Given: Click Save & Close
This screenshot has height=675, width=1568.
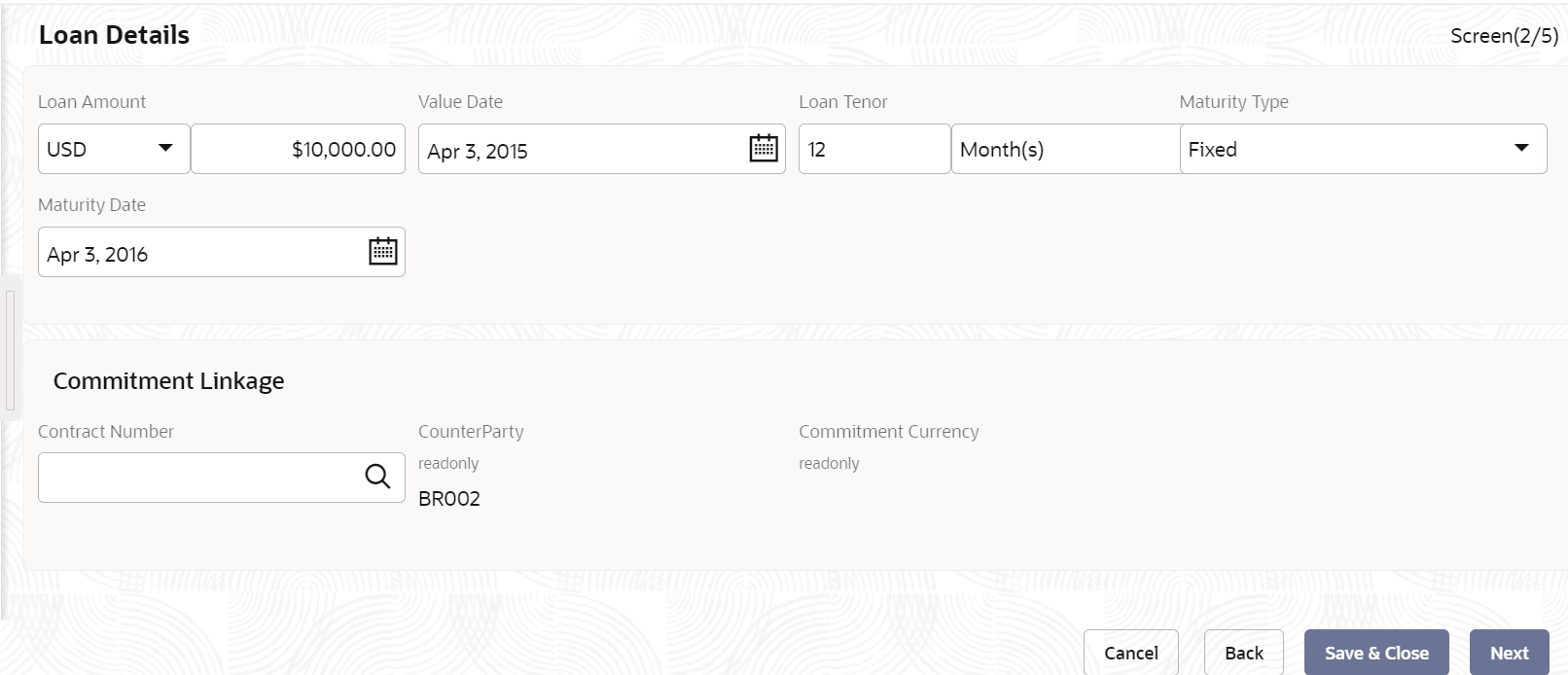Looking at the screenshot, I should coord(1376,653).
